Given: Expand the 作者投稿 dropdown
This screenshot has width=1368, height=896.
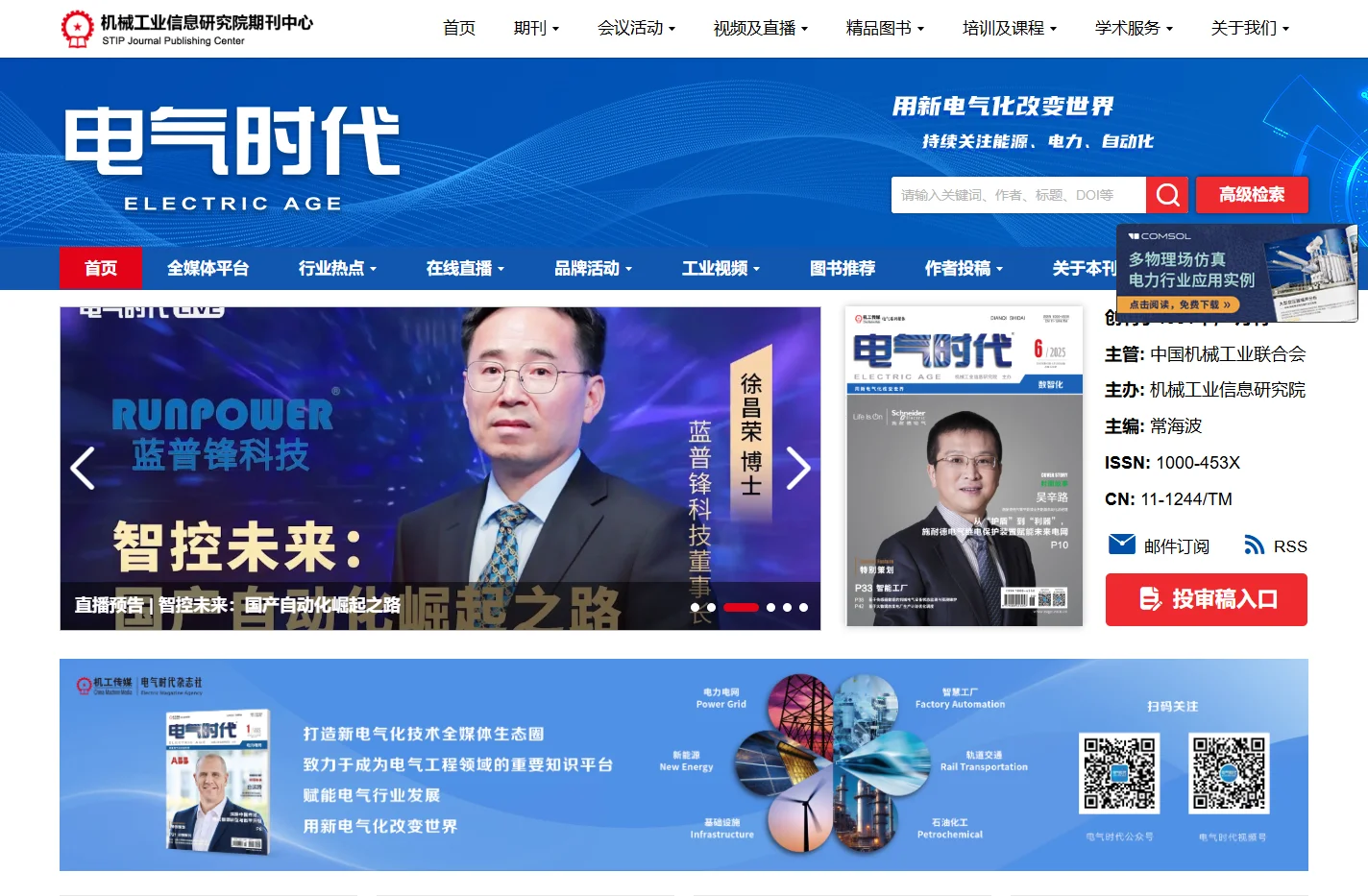Looking at the screenshot, I should tap(964, 268).
